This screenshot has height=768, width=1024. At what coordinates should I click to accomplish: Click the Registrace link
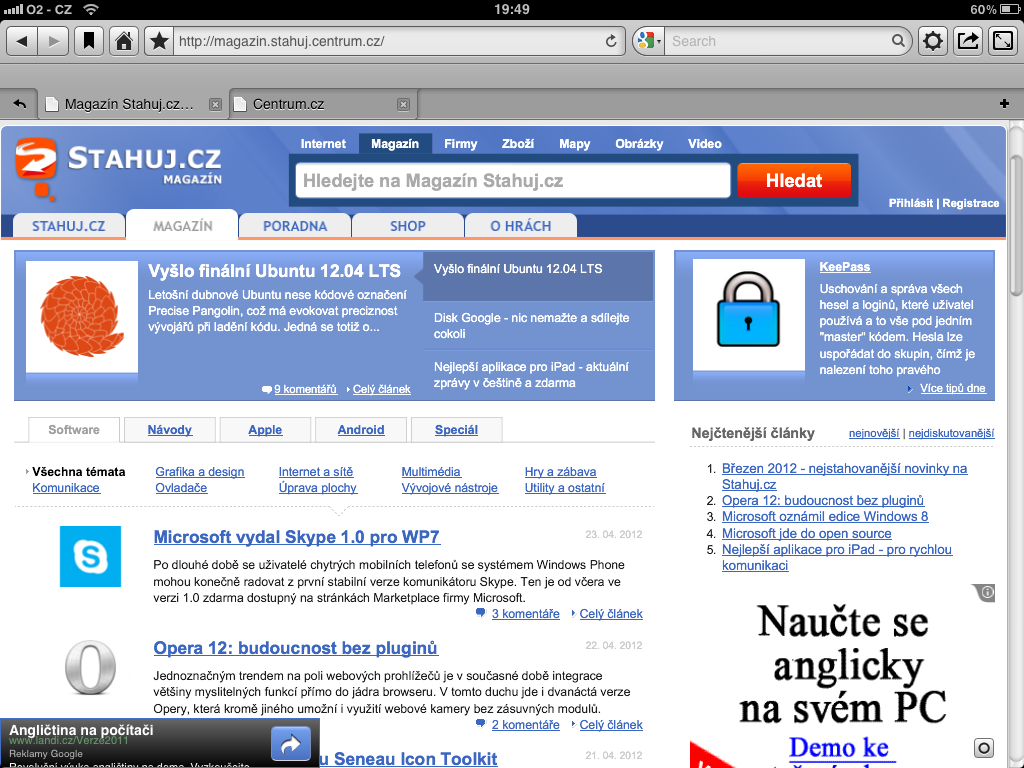tap(970, 203)
